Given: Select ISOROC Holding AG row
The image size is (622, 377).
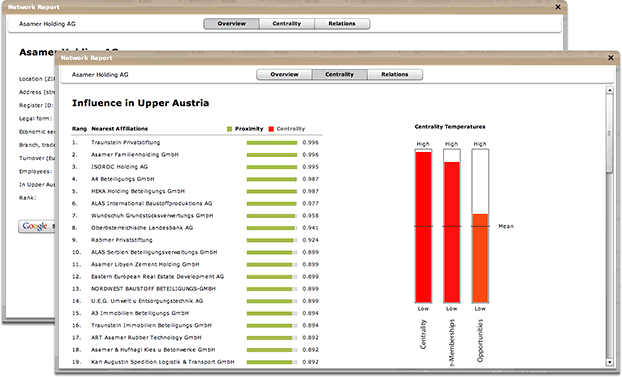Looking at the screenshot, I should pyautogui.click(x=196, y=167).
